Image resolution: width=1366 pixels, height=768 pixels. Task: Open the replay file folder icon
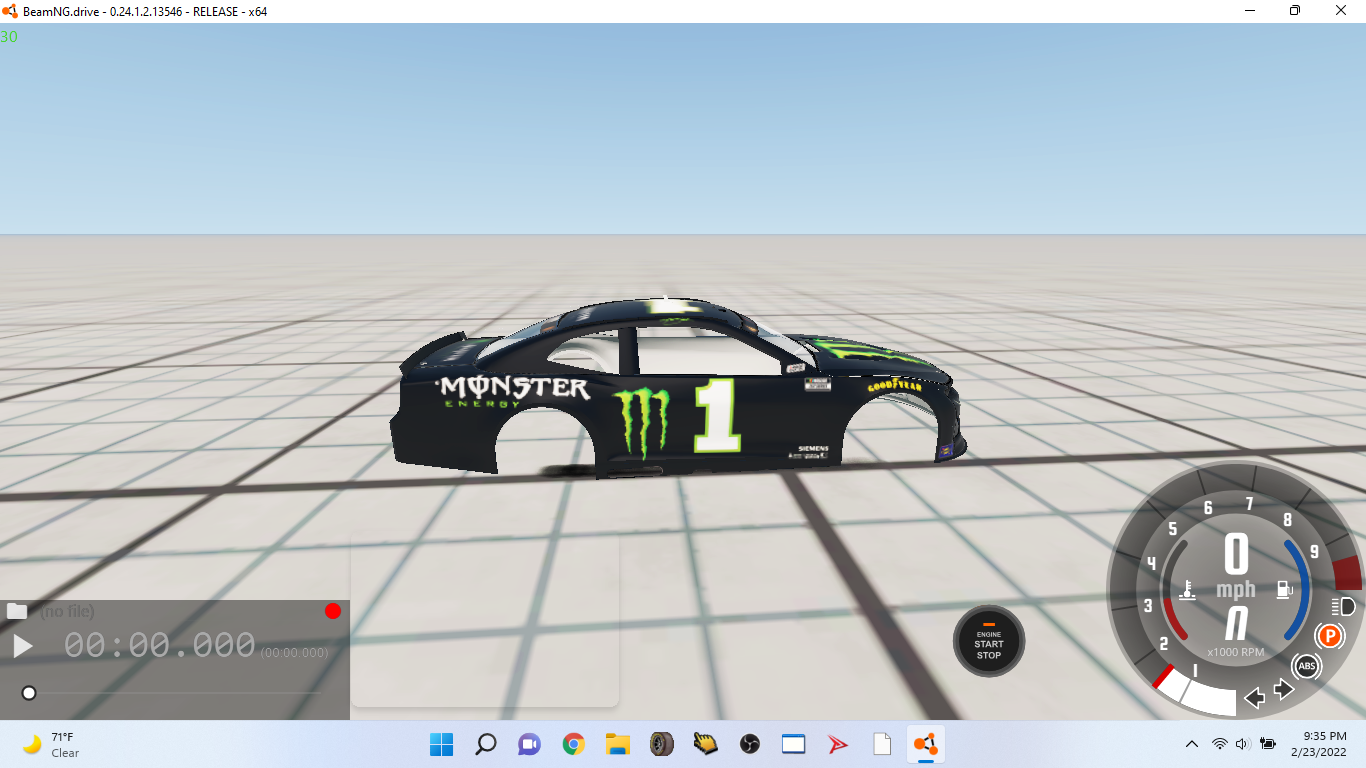tap(17, 611)
